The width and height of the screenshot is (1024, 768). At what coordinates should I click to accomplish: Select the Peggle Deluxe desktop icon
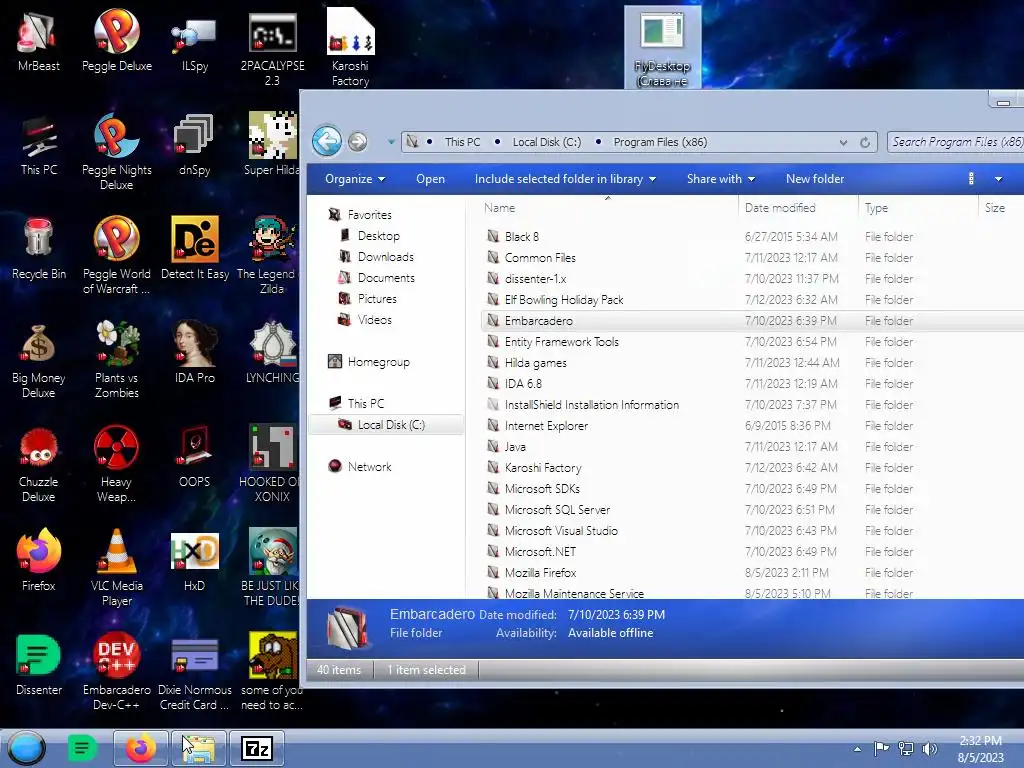117,42
